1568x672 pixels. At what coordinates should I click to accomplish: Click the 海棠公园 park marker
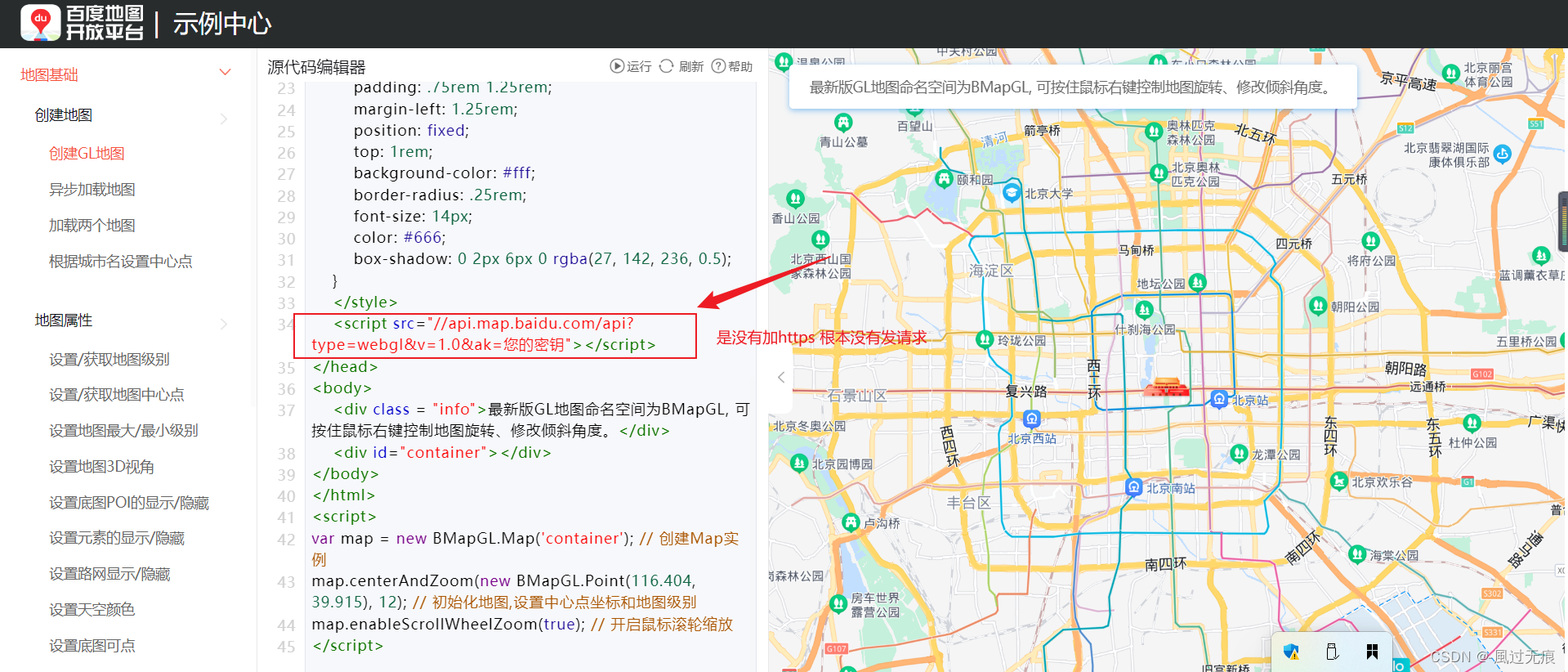point(1357,554)
